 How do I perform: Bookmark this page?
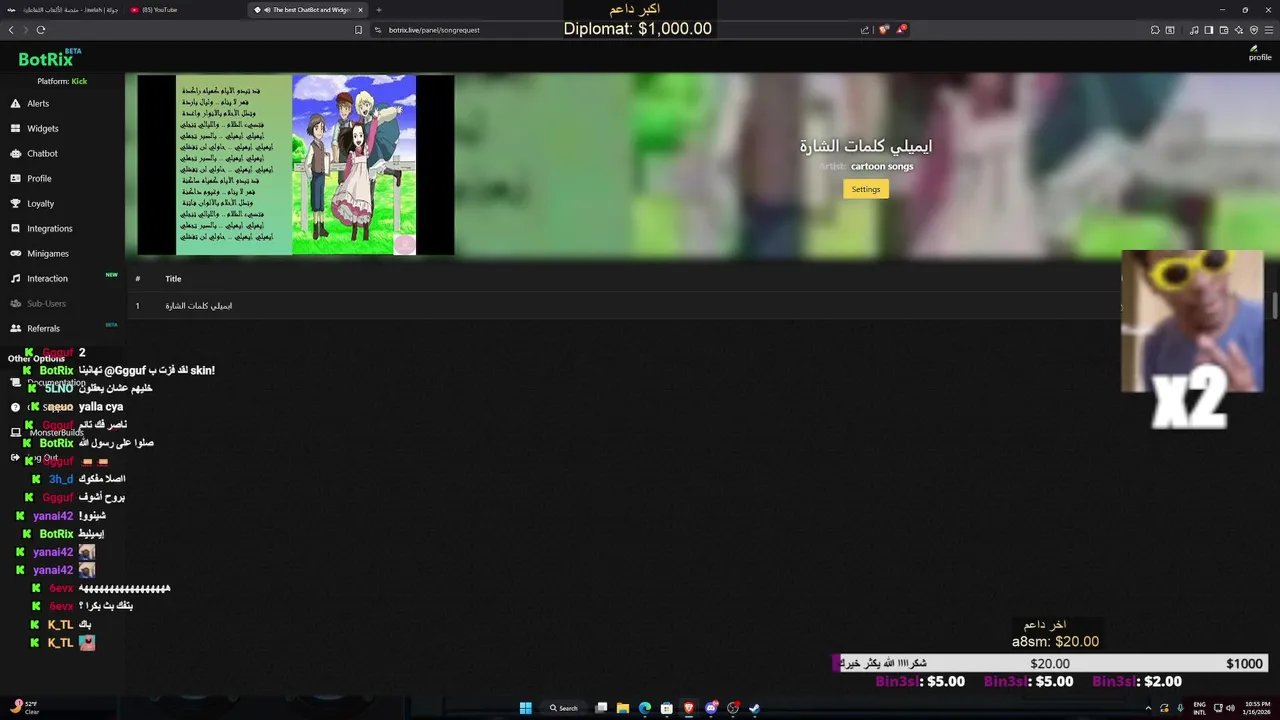359,30
